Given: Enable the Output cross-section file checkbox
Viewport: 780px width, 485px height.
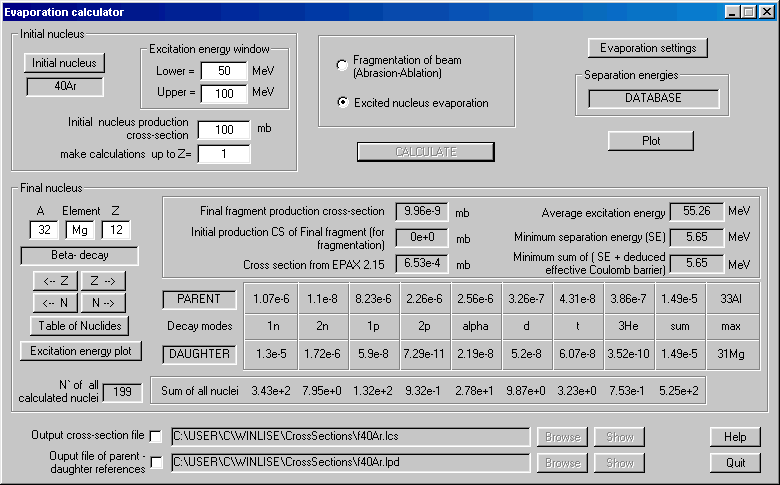Looking at the screenshot, I should (155, 436).
